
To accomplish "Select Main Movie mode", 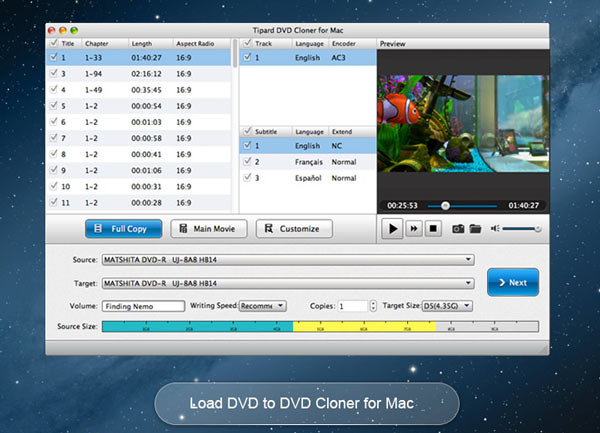I will (209, 229).
